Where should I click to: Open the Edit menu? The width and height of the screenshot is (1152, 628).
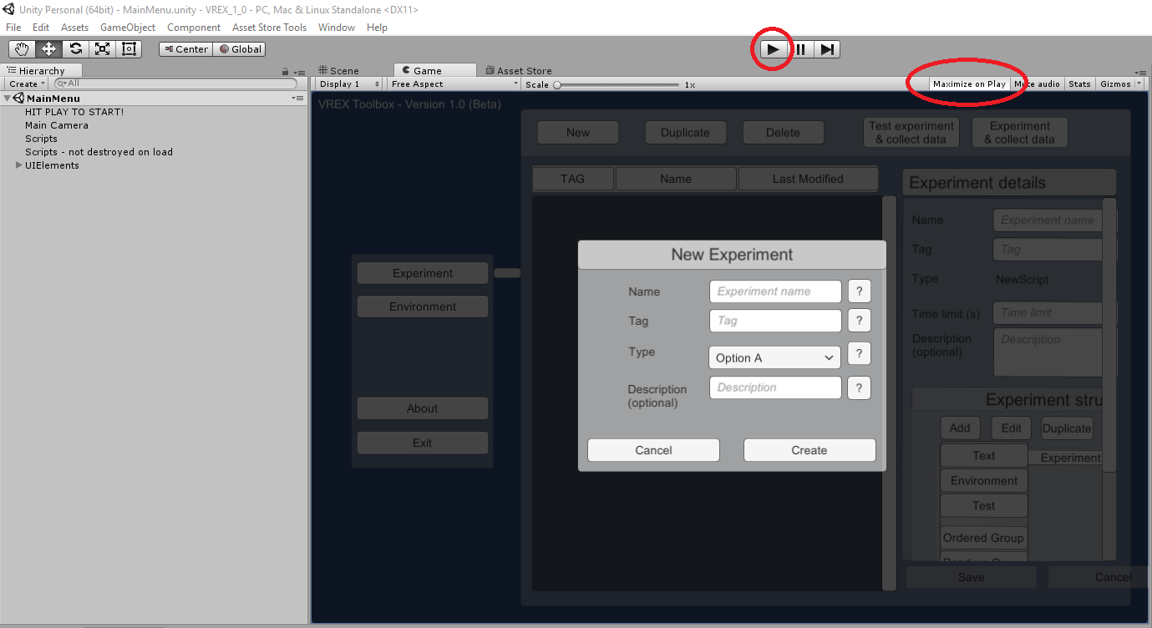click(x=40, y=27)
